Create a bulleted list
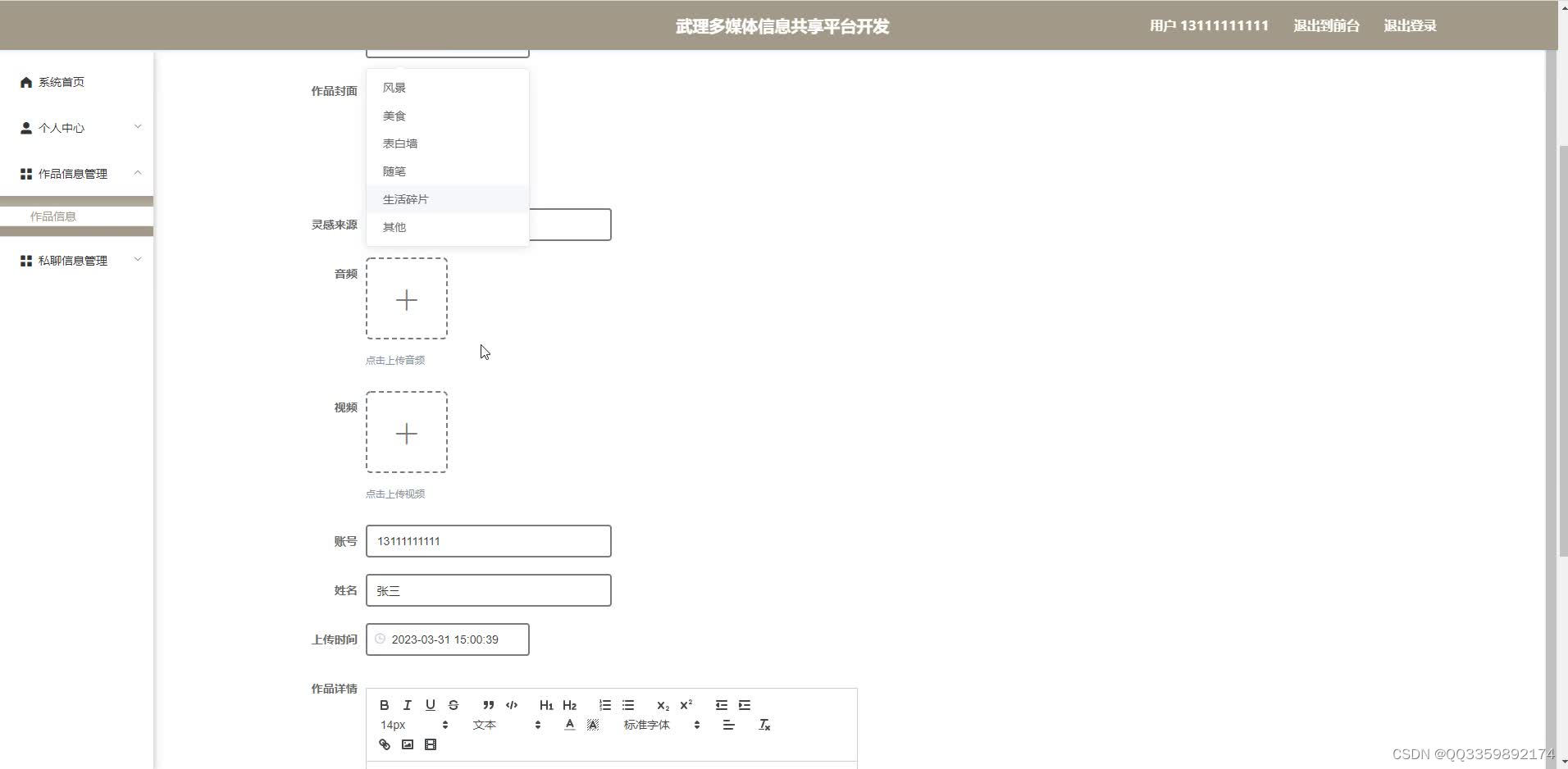This screenshot has width=1568, height=769. pyautogui.click(x=628, y=705)
